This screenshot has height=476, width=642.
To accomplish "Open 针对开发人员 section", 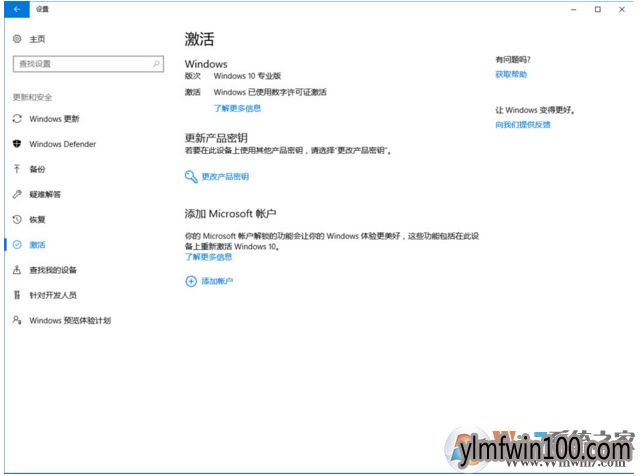I will click(53, 295).
